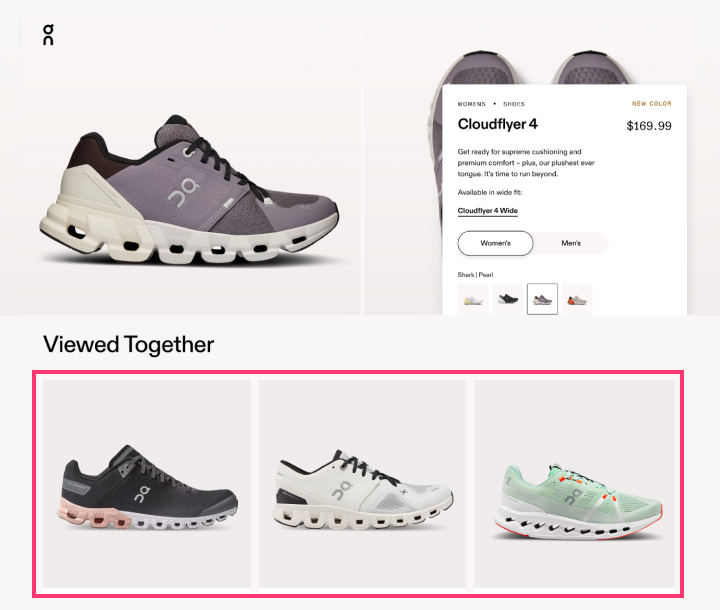
Task: Click the SHOES breadcrumb
Action: pos(514,104)
